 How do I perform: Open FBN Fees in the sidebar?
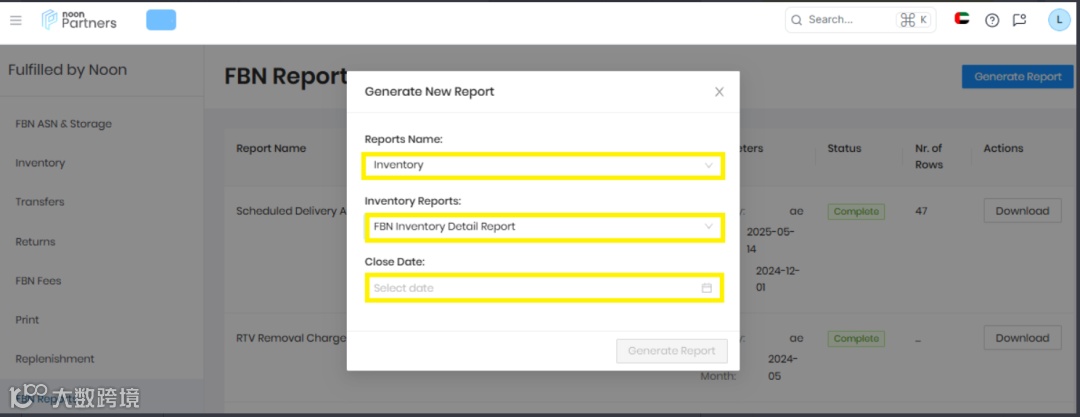click(x=38, y=281)
